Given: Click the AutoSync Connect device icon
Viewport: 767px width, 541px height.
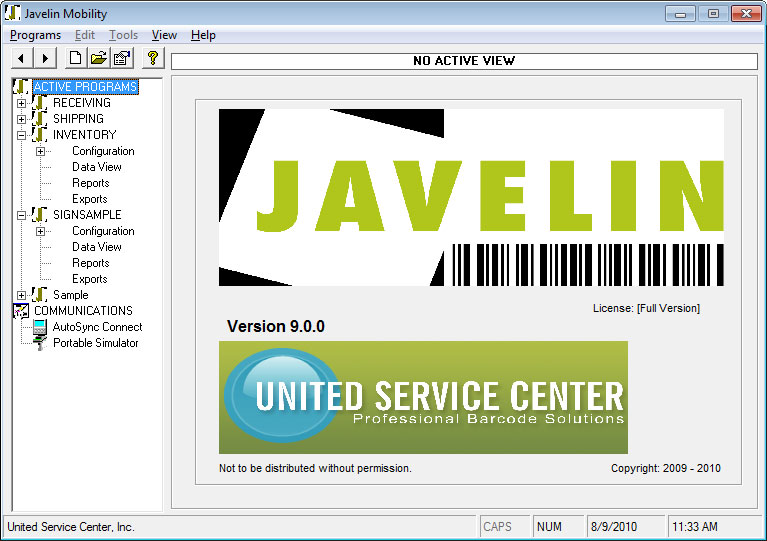Looking at the screenshot, I should pos(40,327).
